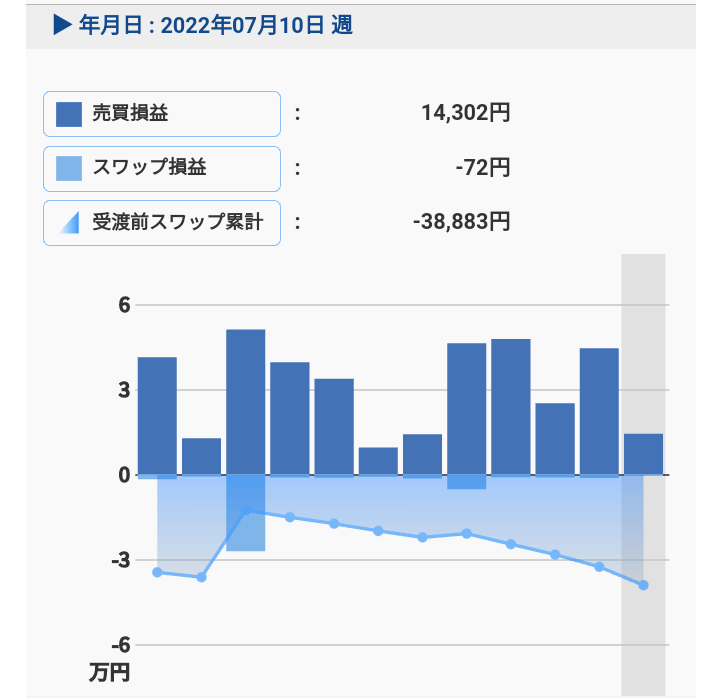Click the leftmost dark blue profit bar
The height and width of the screenshot is (698, 713).
point(157,415)
